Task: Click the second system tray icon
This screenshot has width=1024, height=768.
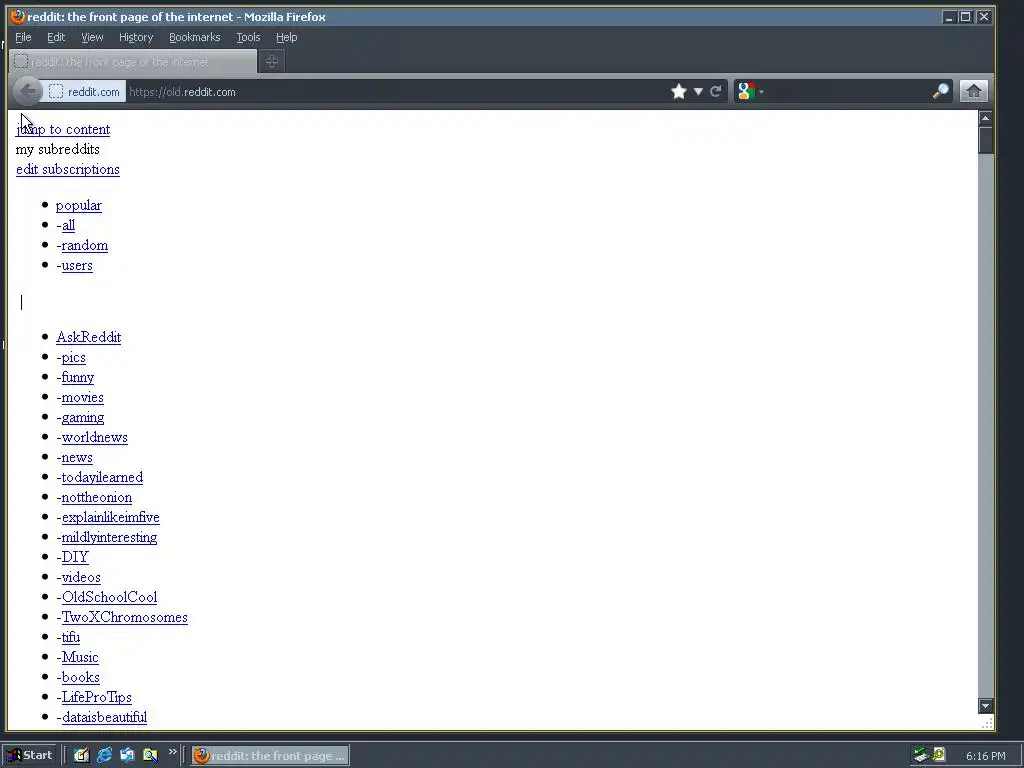Action: (x=939, y=754)
